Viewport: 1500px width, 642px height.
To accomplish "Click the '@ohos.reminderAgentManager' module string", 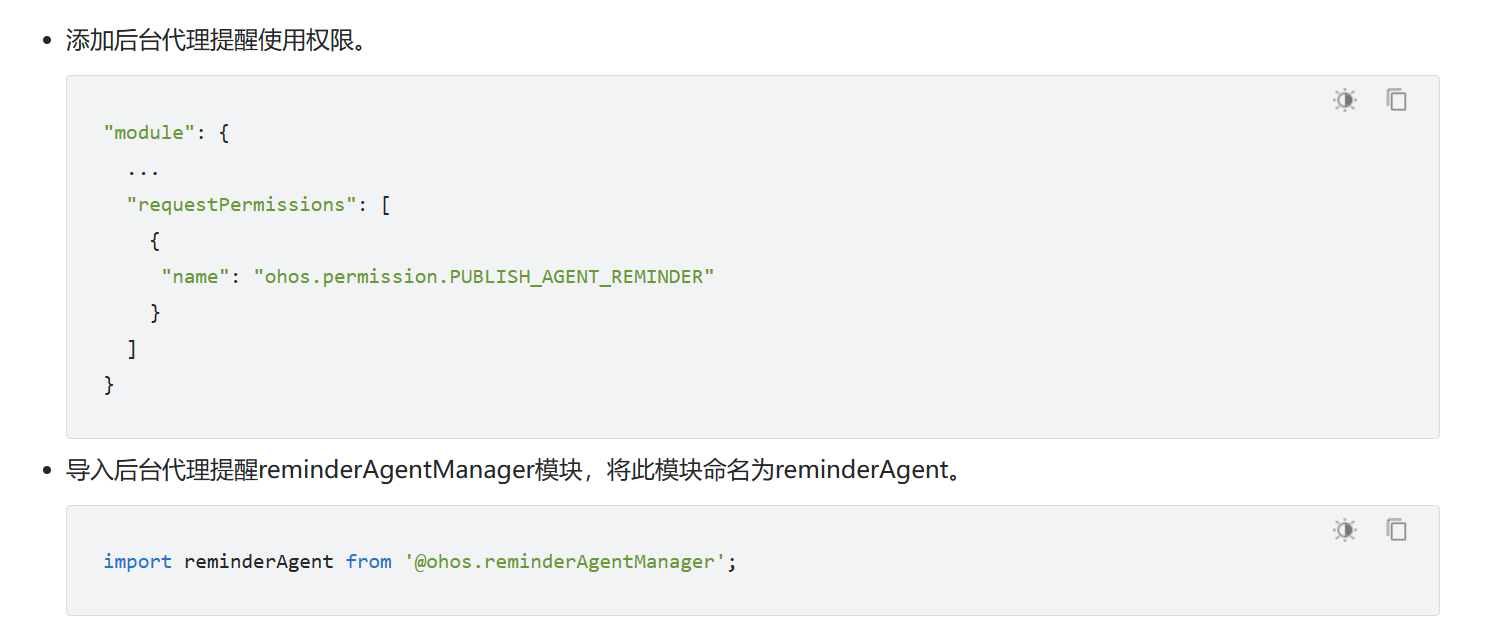I will click(x=565, y=562).
